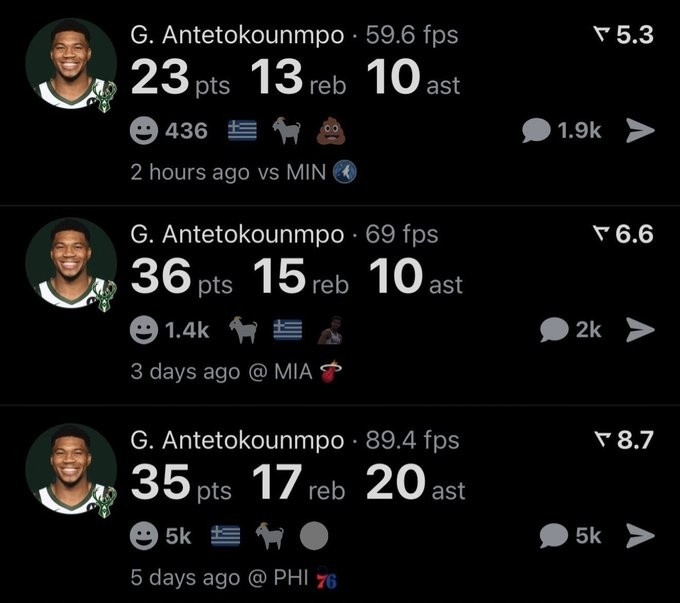Viewport: 680px width, 603px height.
Task: Tap the 76ers logo next to PHI
Action: pyautogui.click(x=327, y=578)
